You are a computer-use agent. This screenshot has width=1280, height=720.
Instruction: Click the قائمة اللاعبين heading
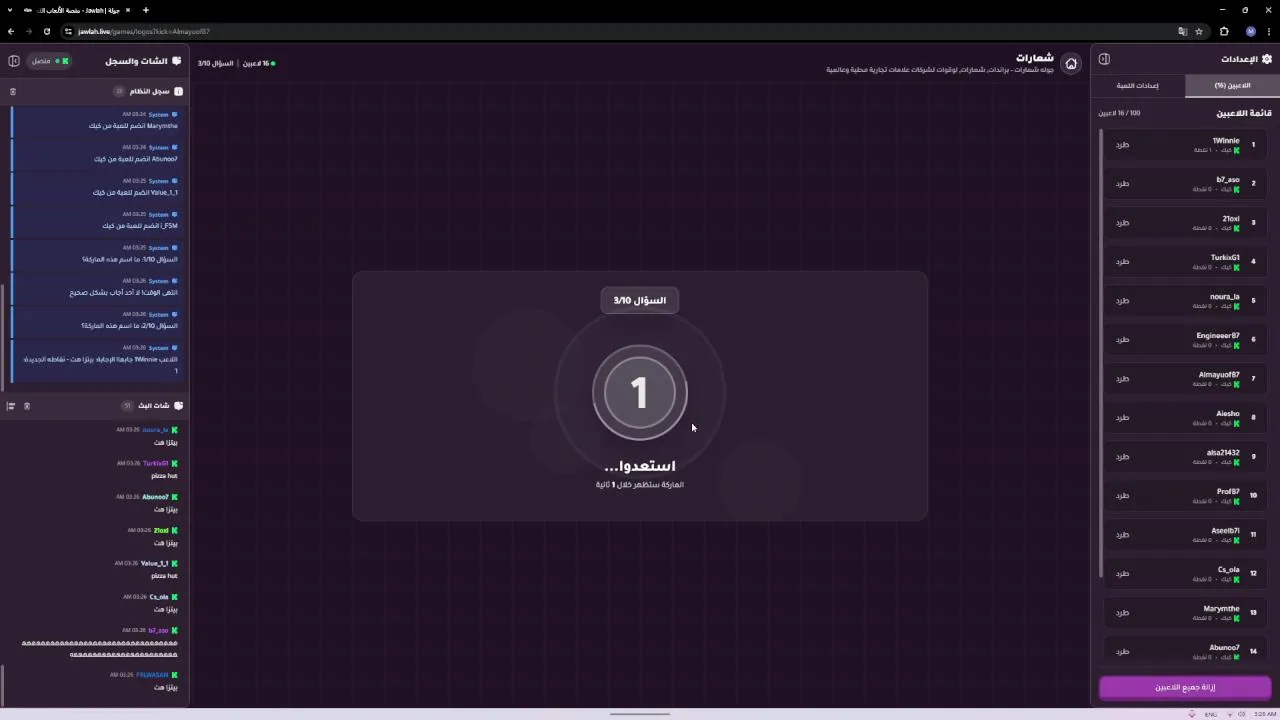[1244, 113]
